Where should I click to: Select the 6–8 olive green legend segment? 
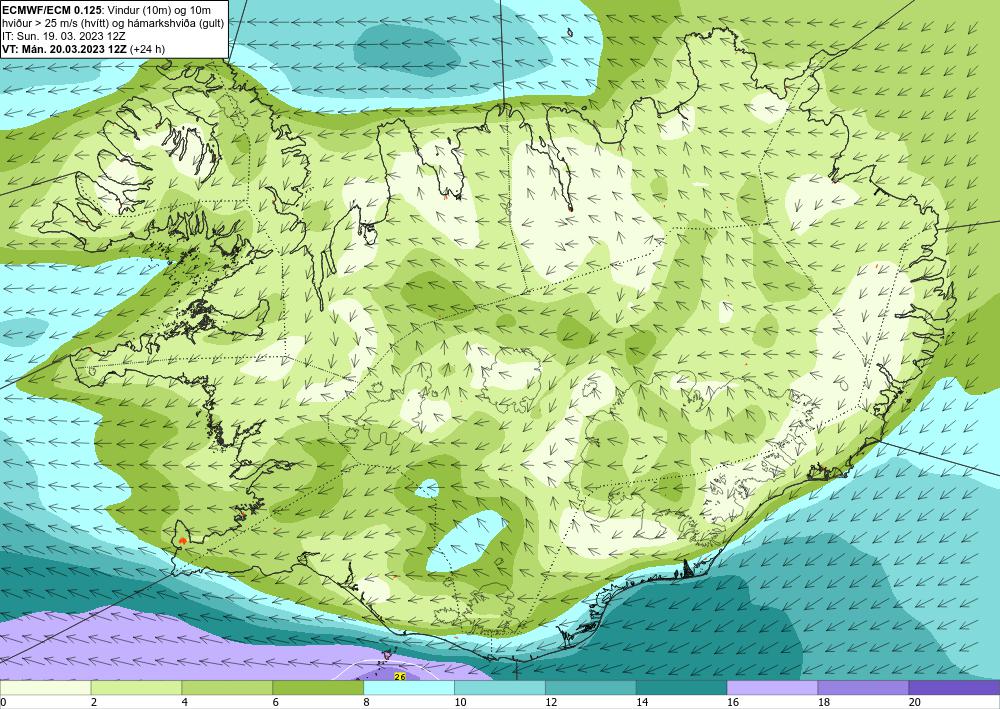pos(318,688)
